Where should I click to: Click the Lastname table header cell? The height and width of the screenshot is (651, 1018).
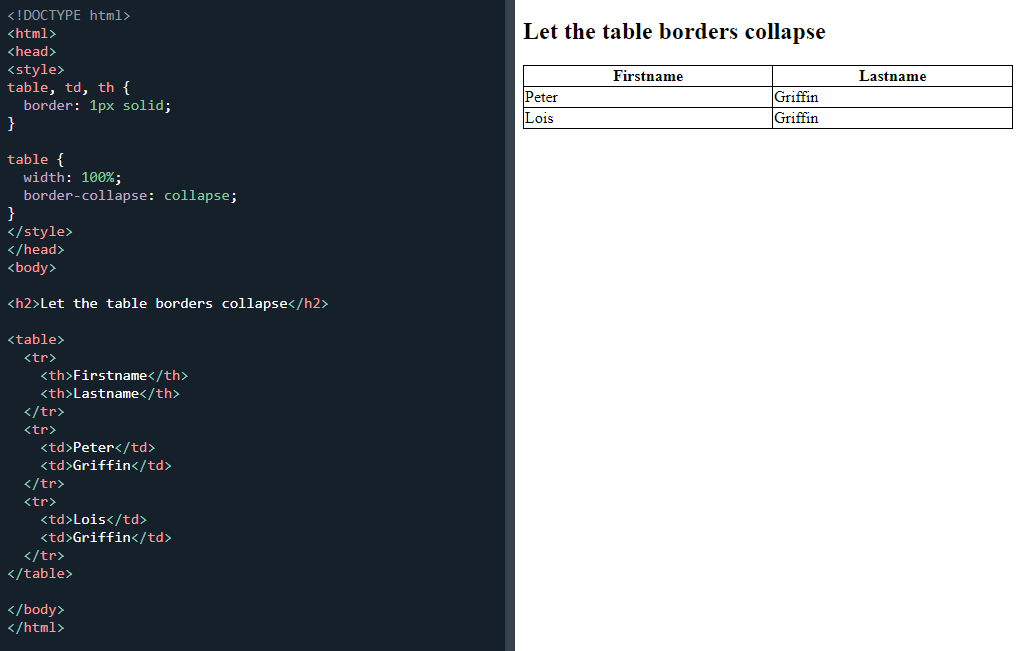pos(891,75)
